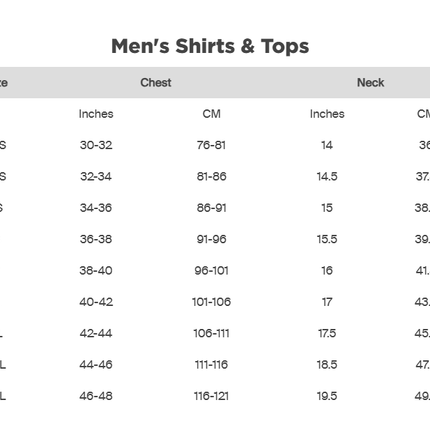Click chest CM value 91-96
The height and width of the screenshot is (430, 430).
211,239
